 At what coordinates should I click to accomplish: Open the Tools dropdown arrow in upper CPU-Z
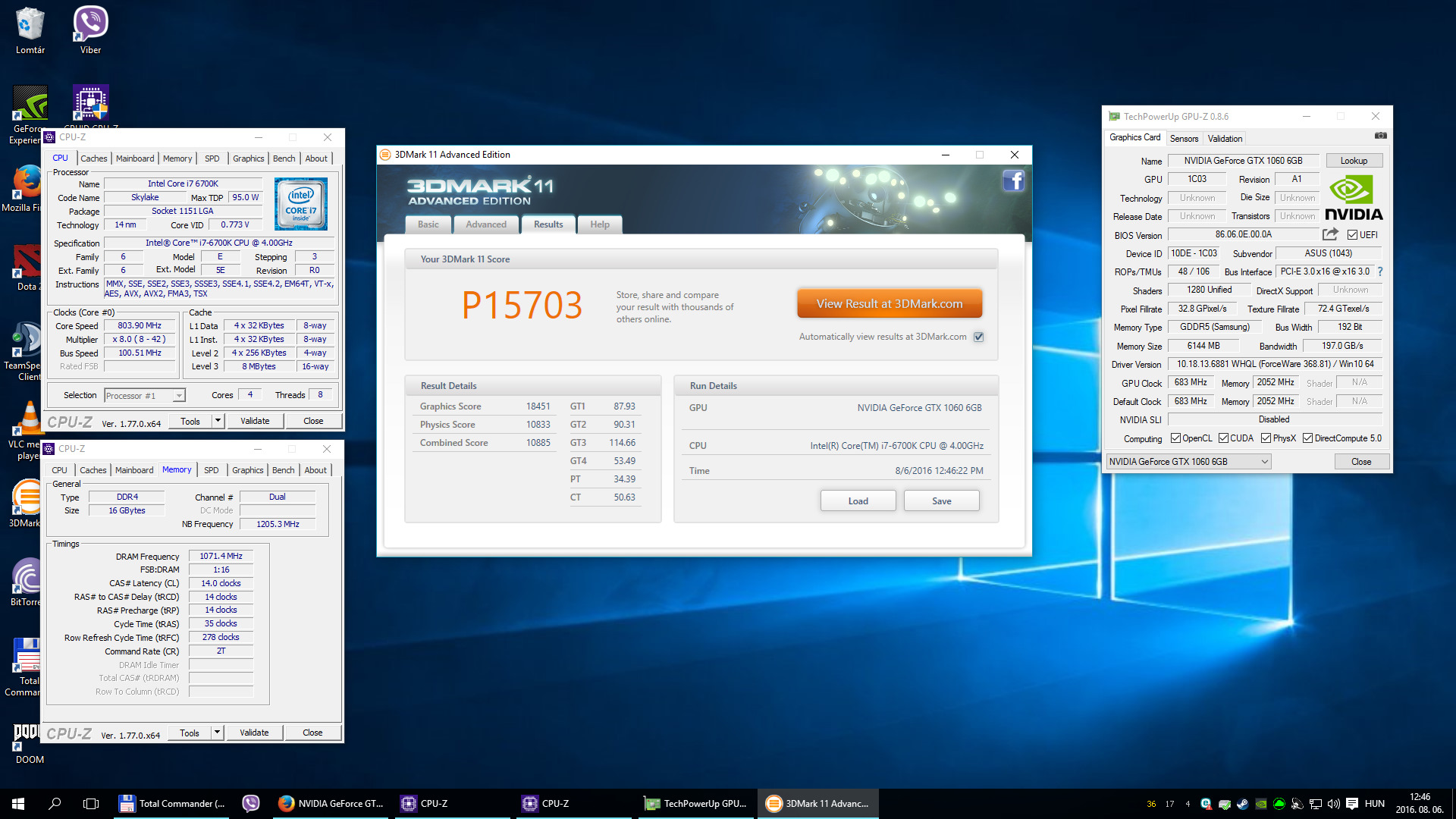click(218, 421)
